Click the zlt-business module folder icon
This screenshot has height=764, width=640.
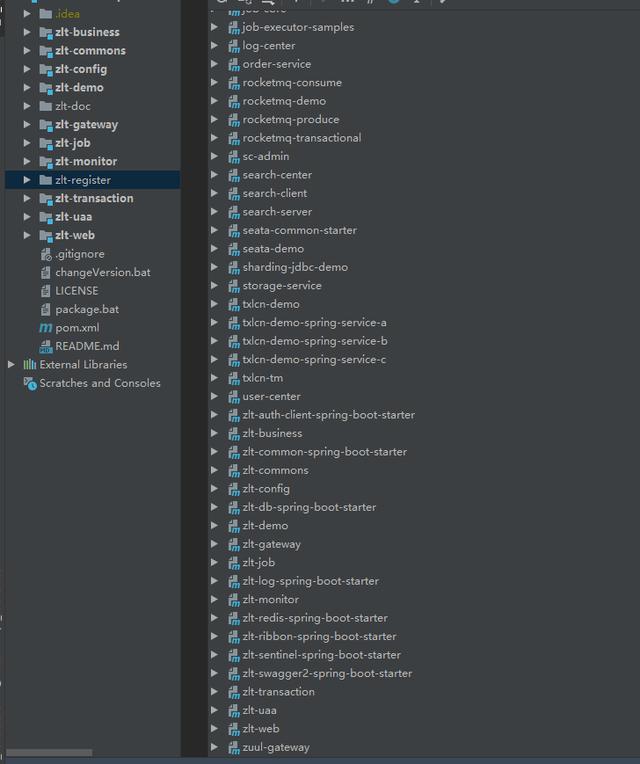click(46, 32)
